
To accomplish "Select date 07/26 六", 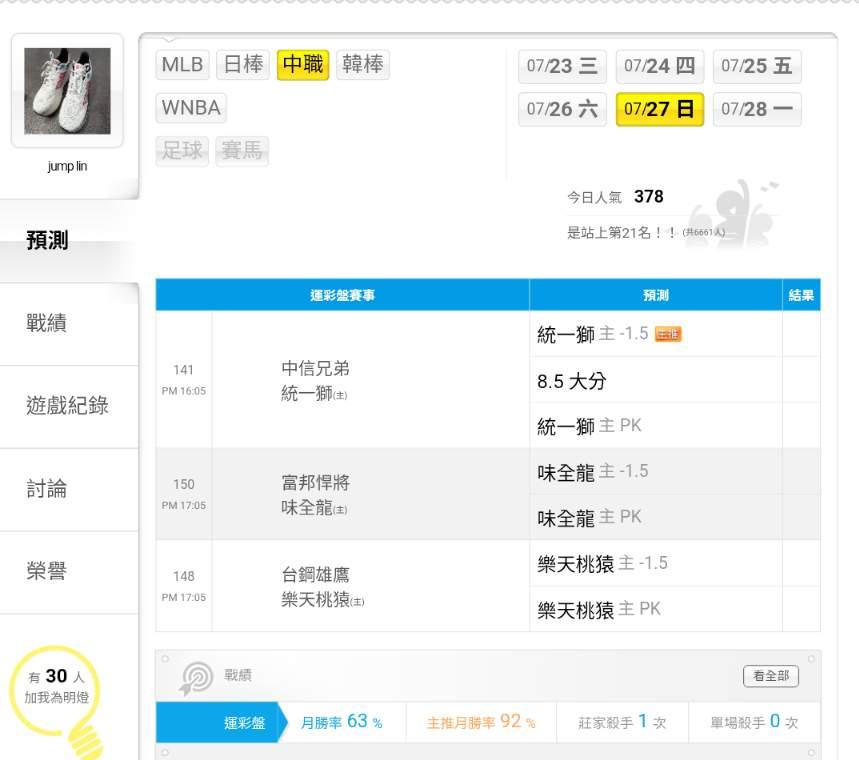I will point(562,109).
